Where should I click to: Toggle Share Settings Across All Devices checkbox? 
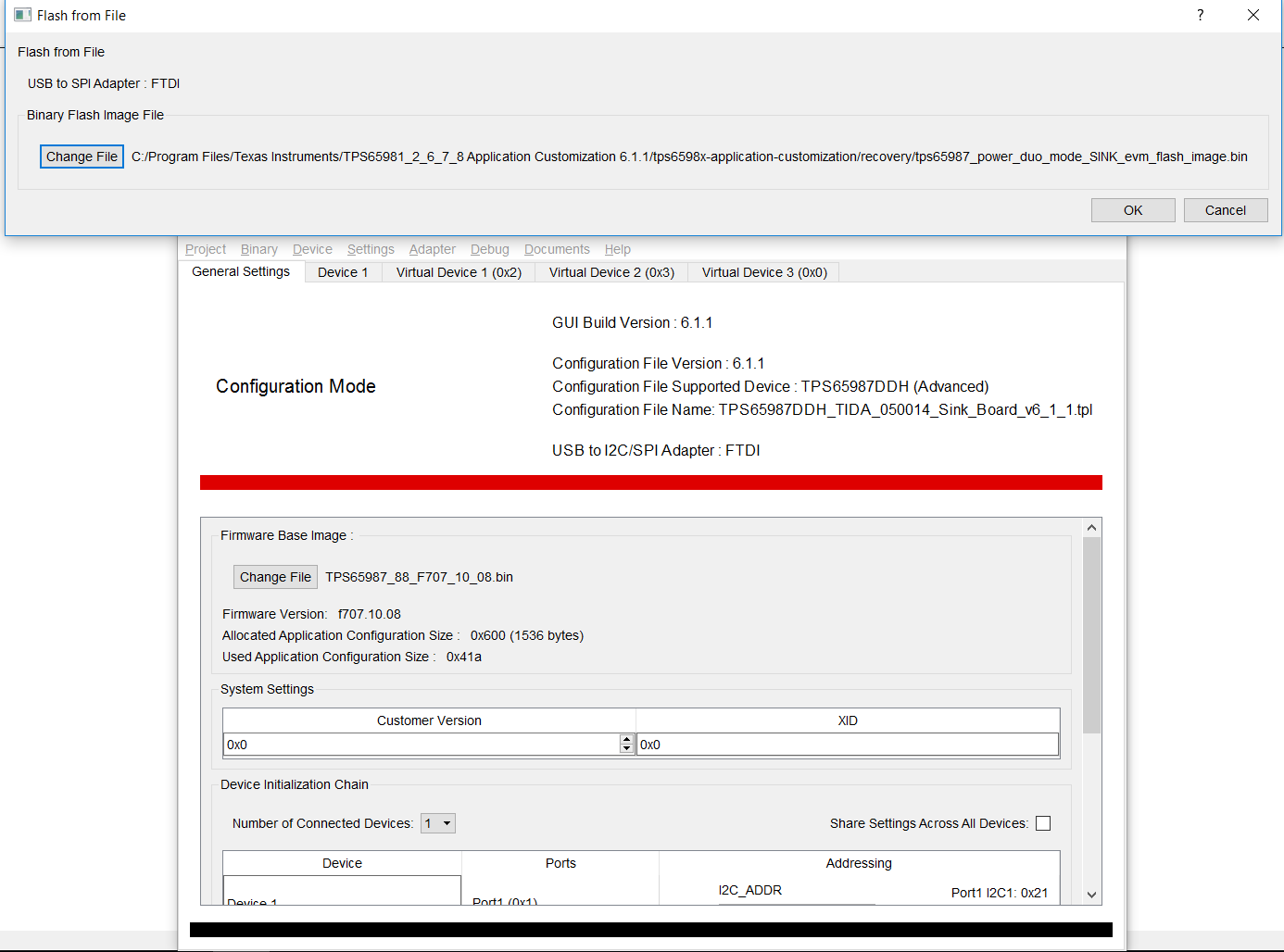1043,823
